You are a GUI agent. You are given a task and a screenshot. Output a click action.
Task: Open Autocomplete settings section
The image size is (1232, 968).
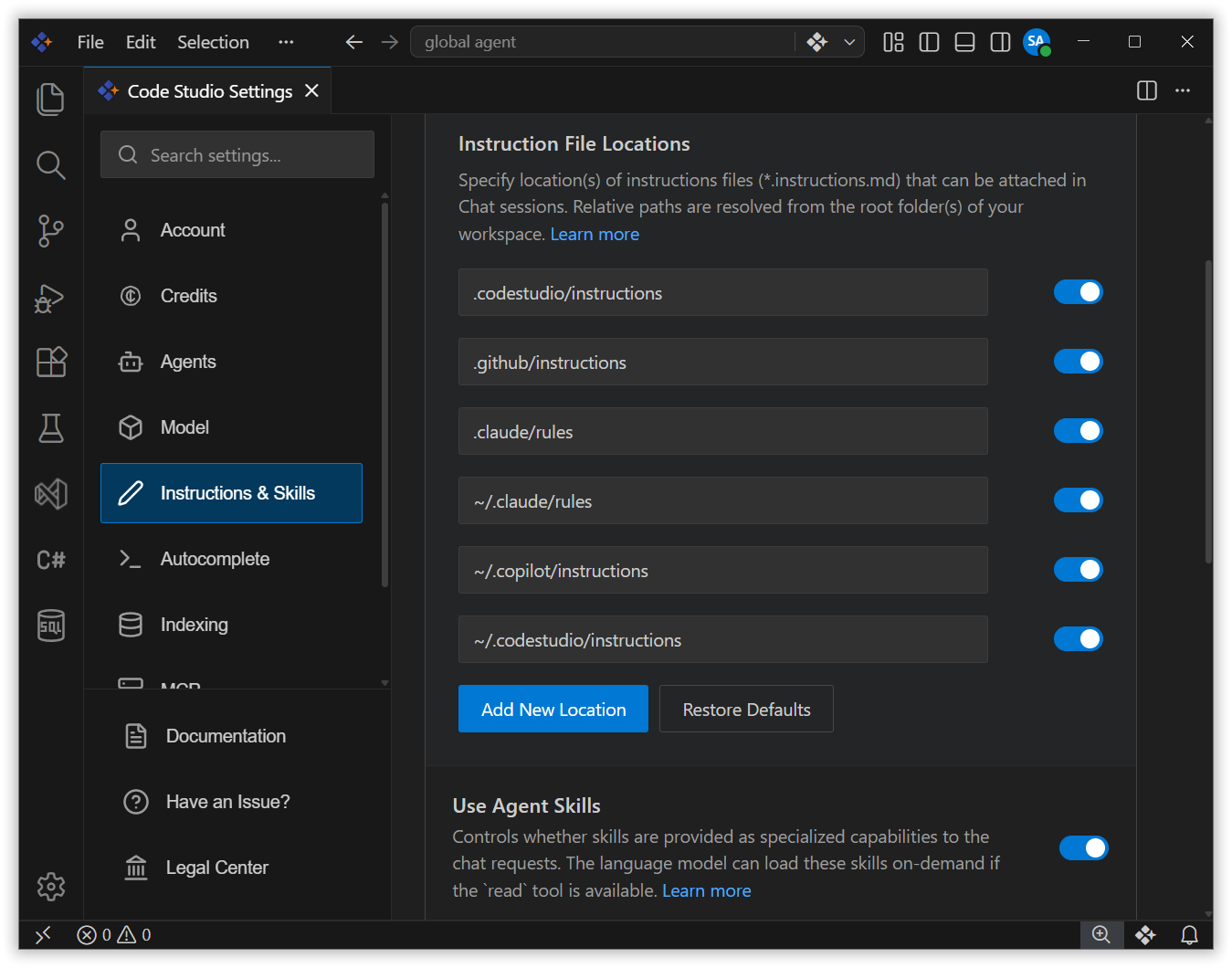coord(231,559)
